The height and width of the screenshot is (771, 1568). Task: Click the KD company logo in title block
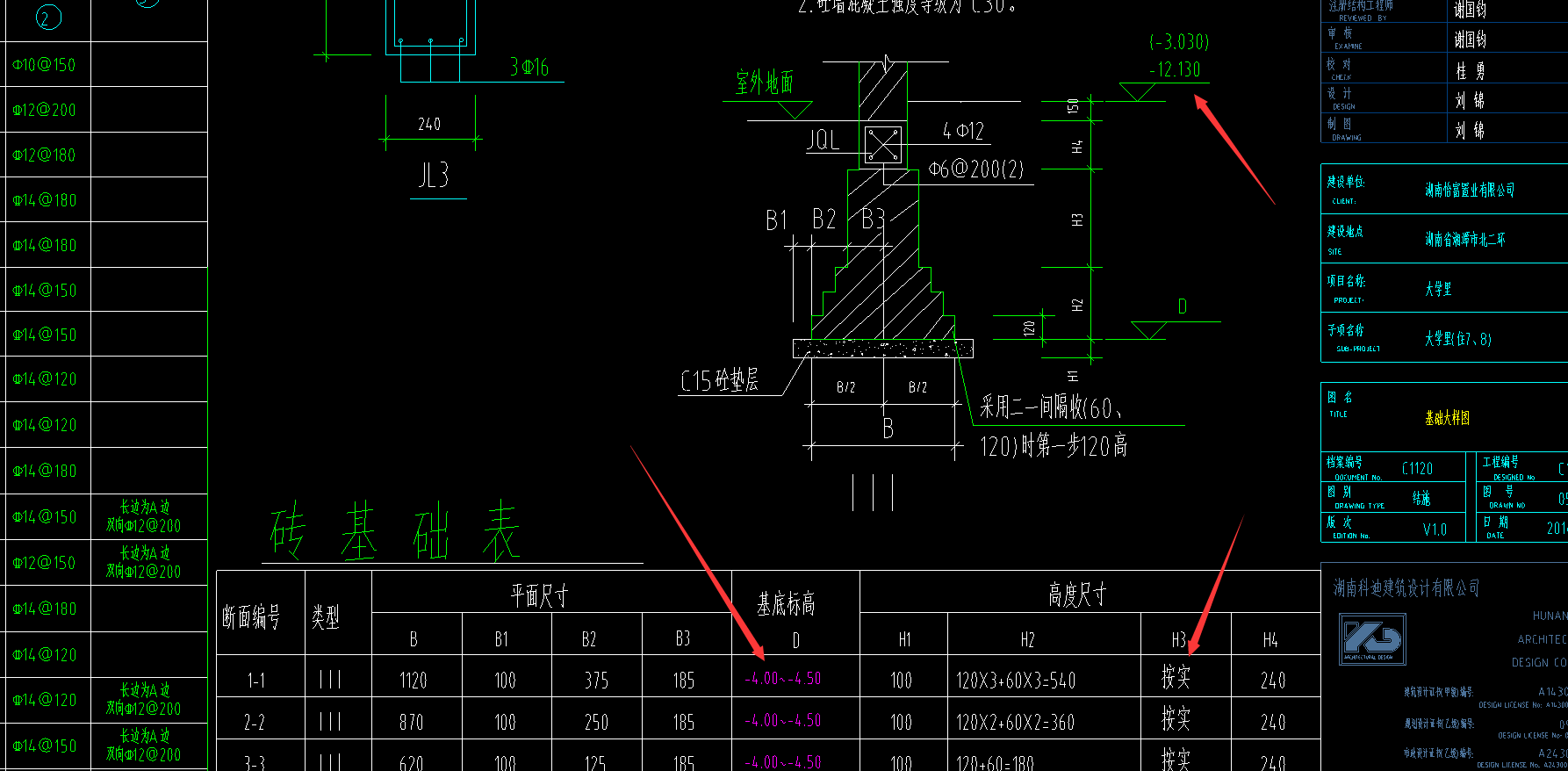[1372, 638]
